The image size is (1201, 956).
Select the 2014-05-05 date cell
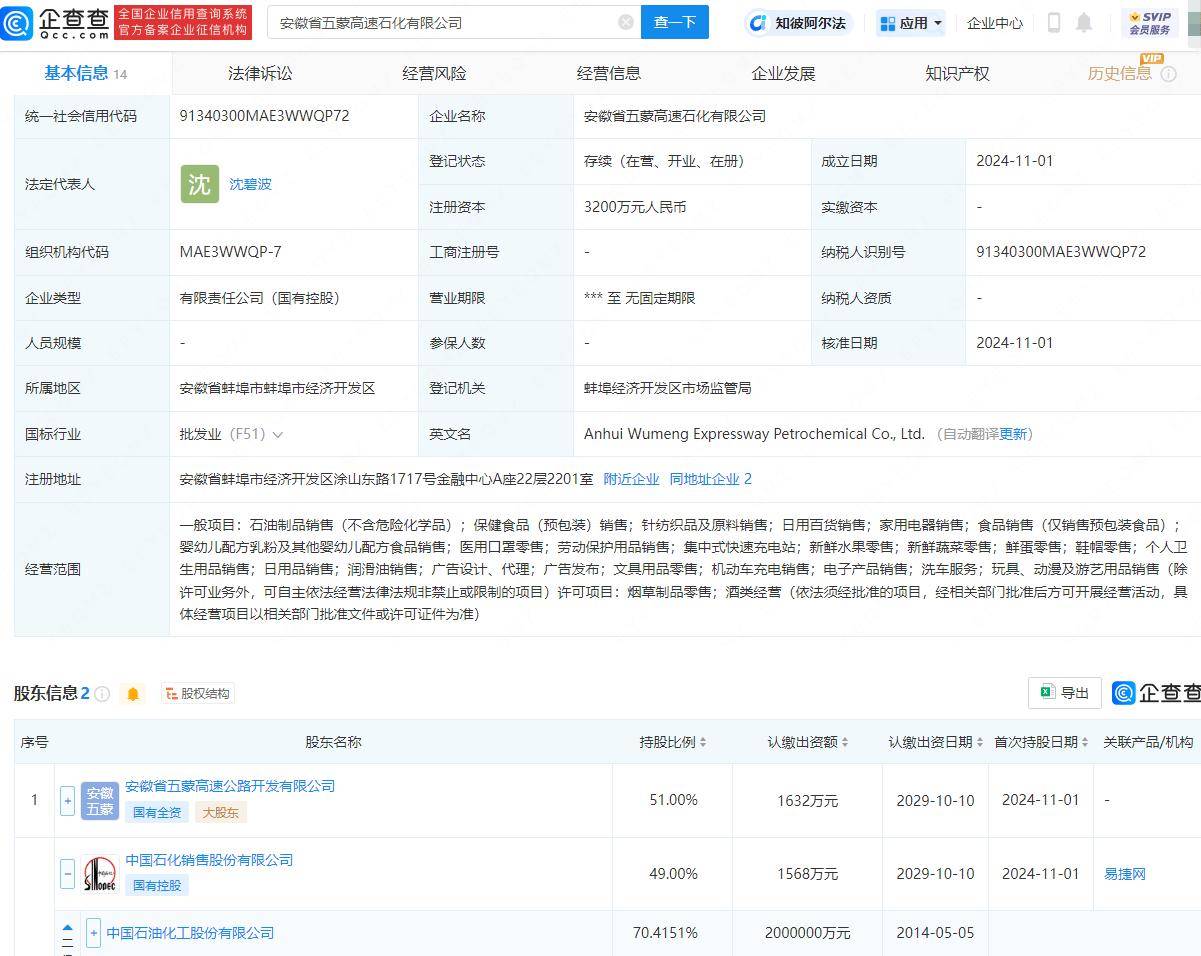click(935, 933)
